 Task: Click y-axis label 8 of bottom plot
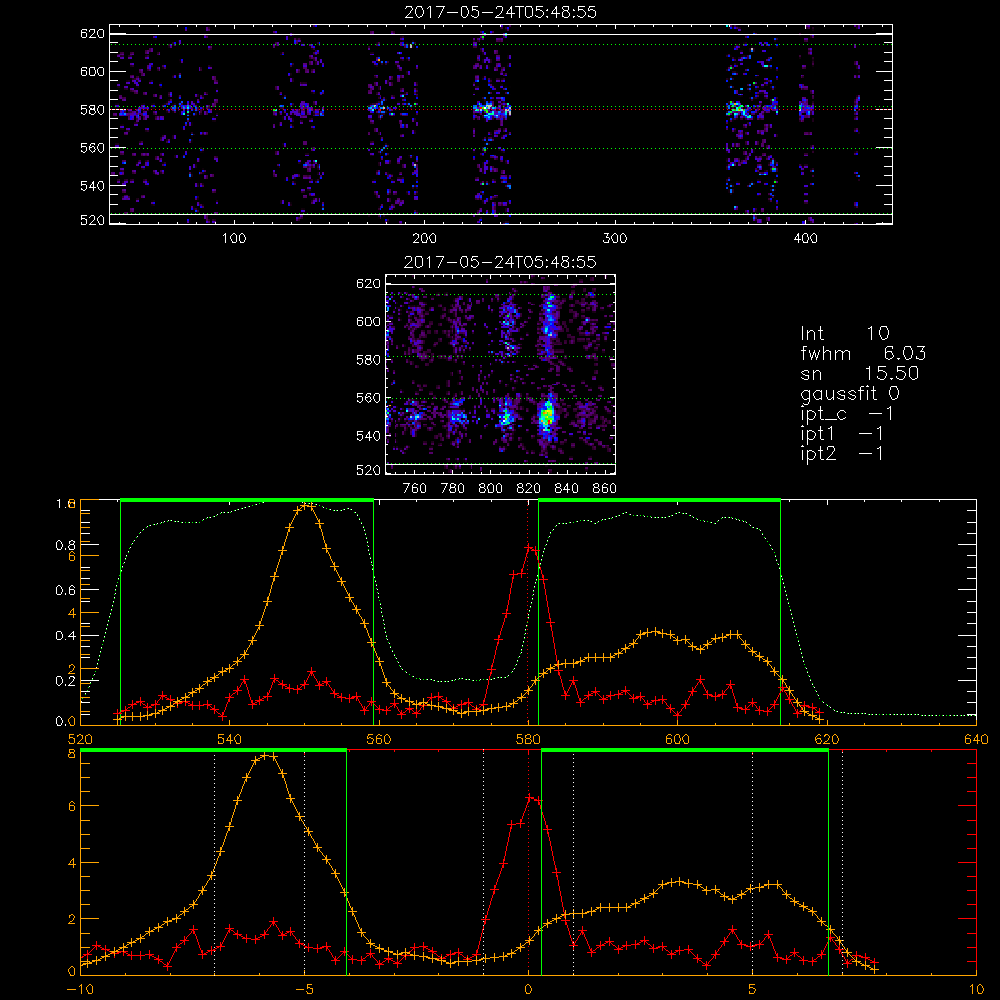tap(72, 754)
